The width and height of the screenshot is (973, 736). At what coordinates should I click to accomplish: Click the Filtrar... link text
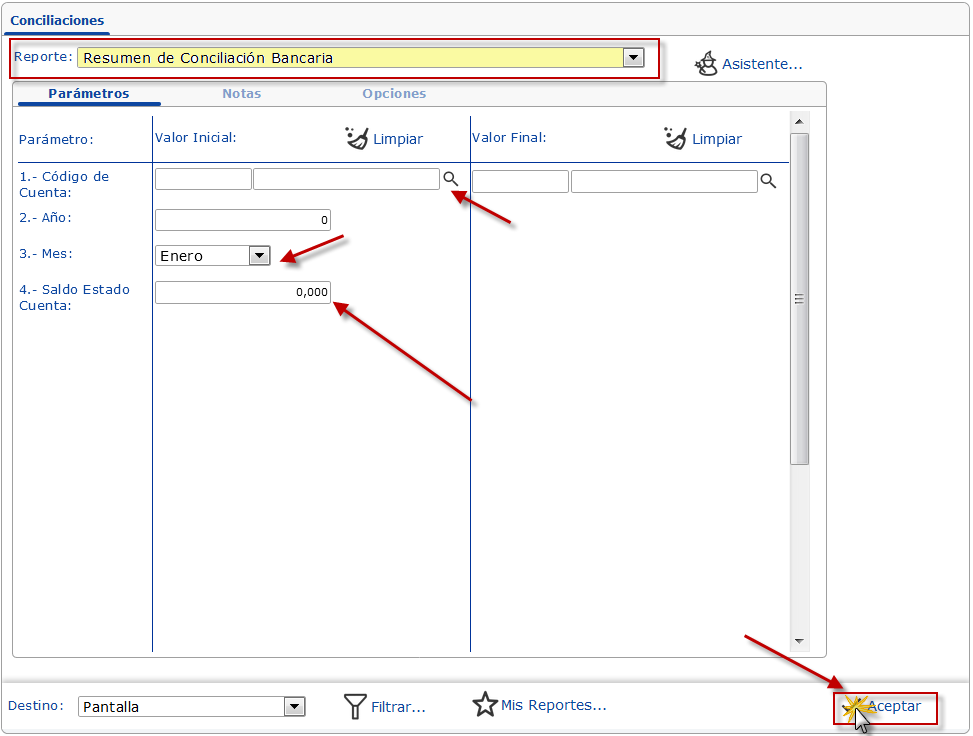coord(398,707)
